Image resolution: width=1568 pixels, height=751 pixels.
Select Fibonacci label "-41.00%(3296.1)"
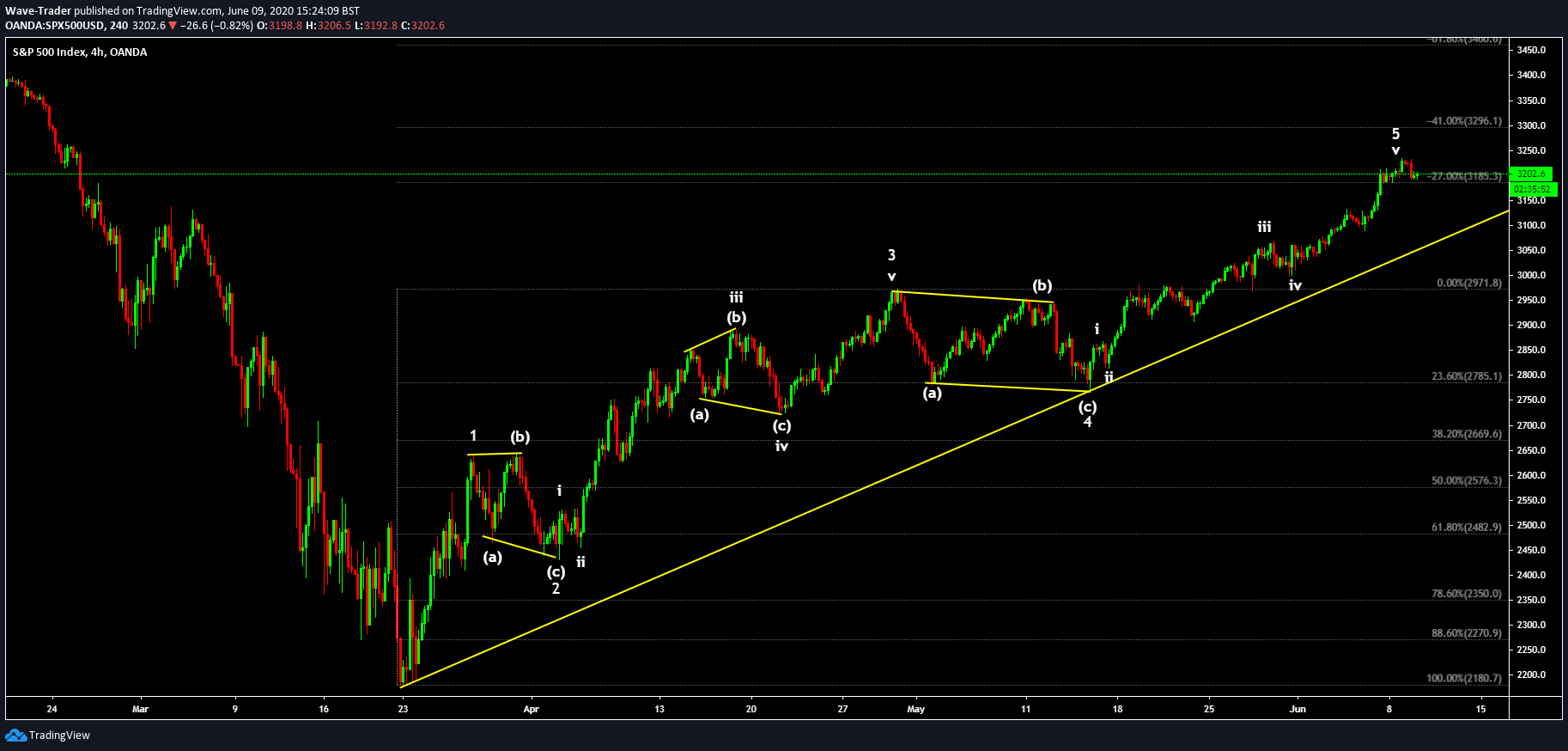coord(1465,121)
